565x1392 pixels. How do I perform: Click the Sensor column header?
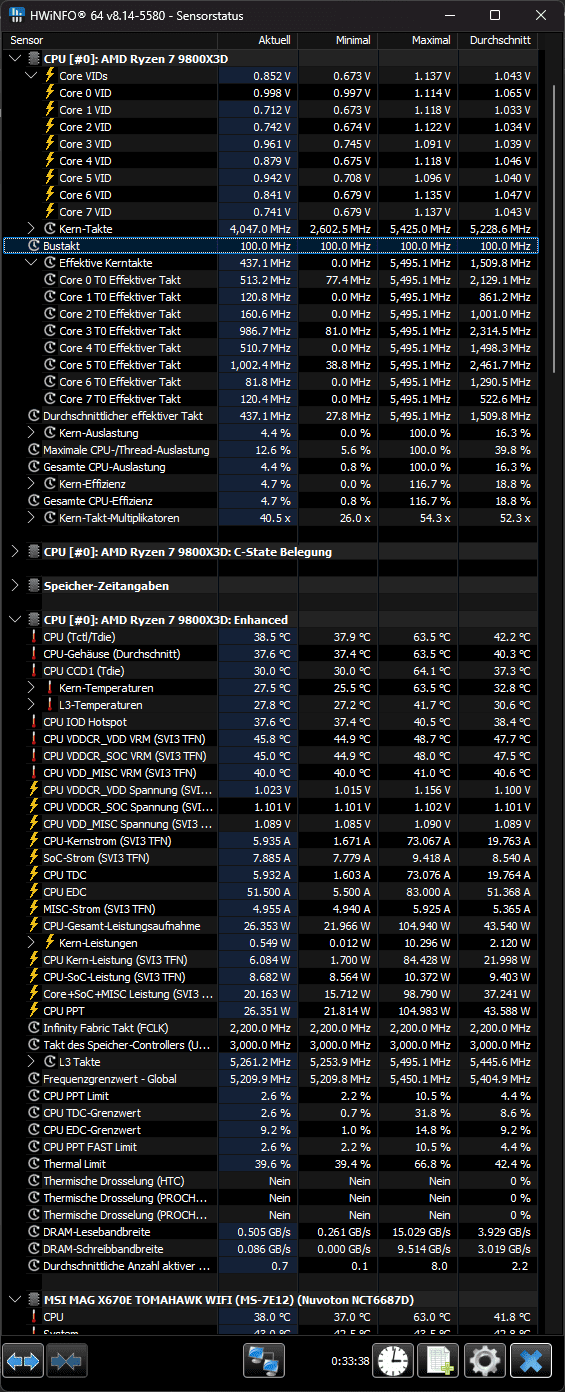(110, 40)
